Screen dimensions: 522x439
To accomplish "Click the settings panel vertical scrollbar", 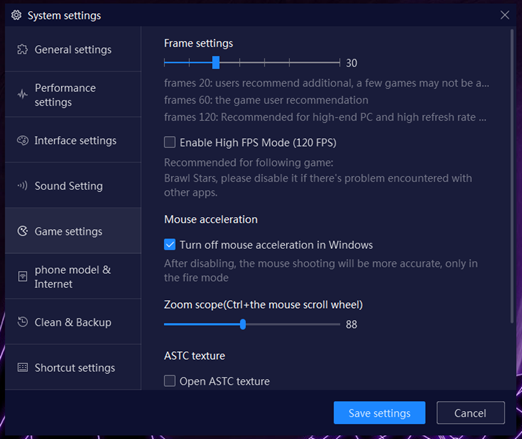I will tap(512, 176).
